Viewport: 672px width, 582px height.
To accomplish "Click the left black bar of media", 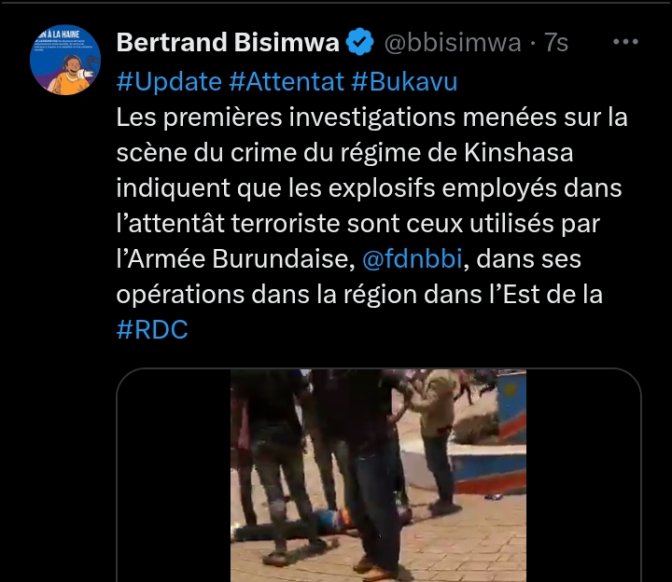I will (174, 476).
